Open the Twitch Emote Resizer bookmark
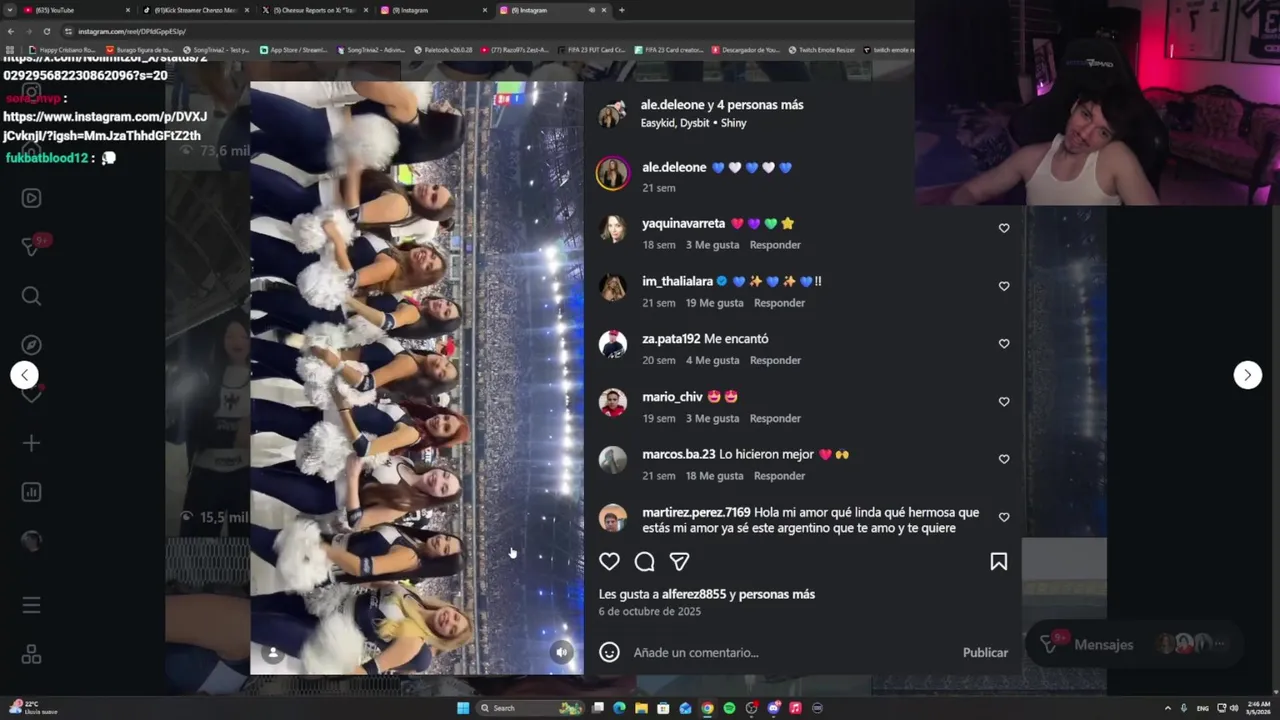This screenshot has width=1280, height=720. [x=821, y=49]
